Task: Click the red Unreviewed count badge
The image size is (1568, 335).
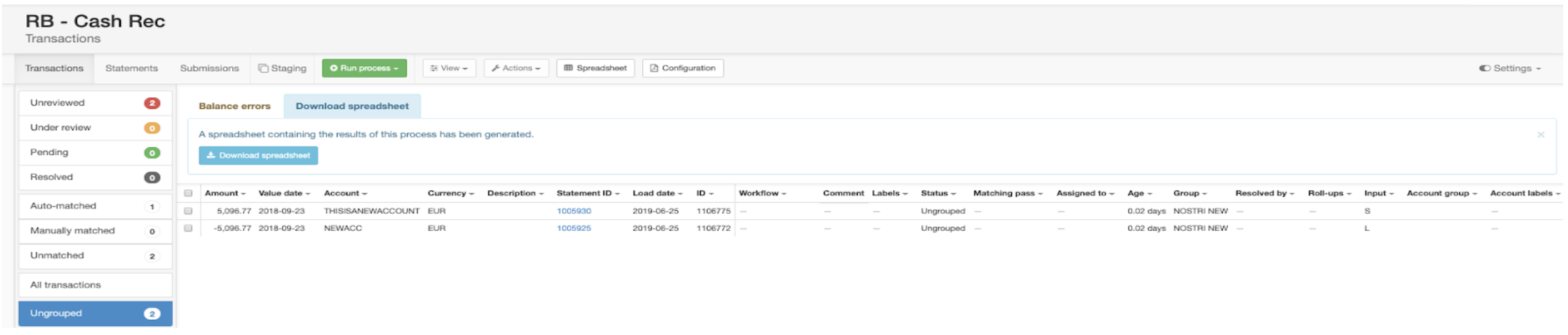Action: click(x=152, y=103)
